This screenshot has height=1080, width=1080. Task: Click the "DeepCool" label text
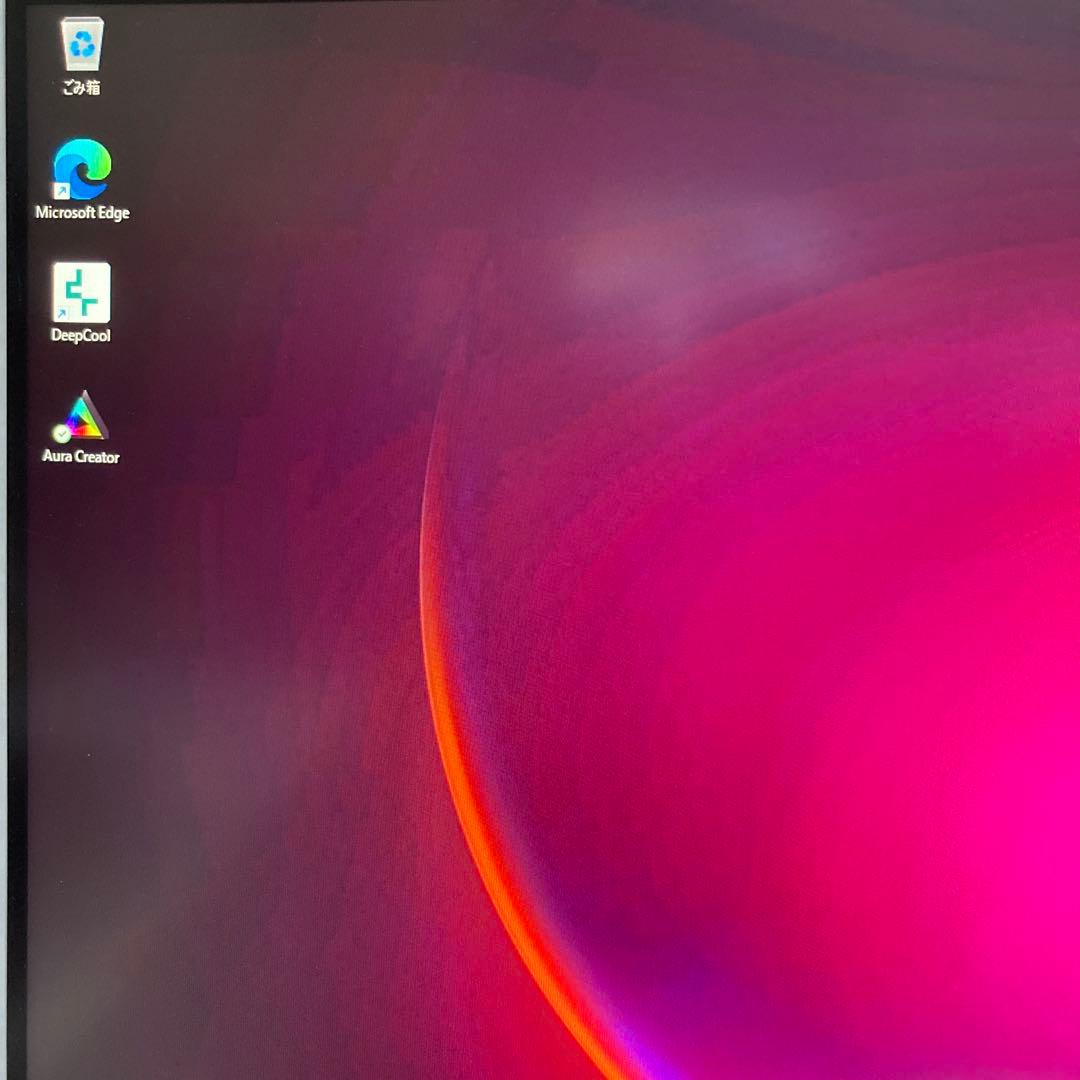click(x=81, y=336)
